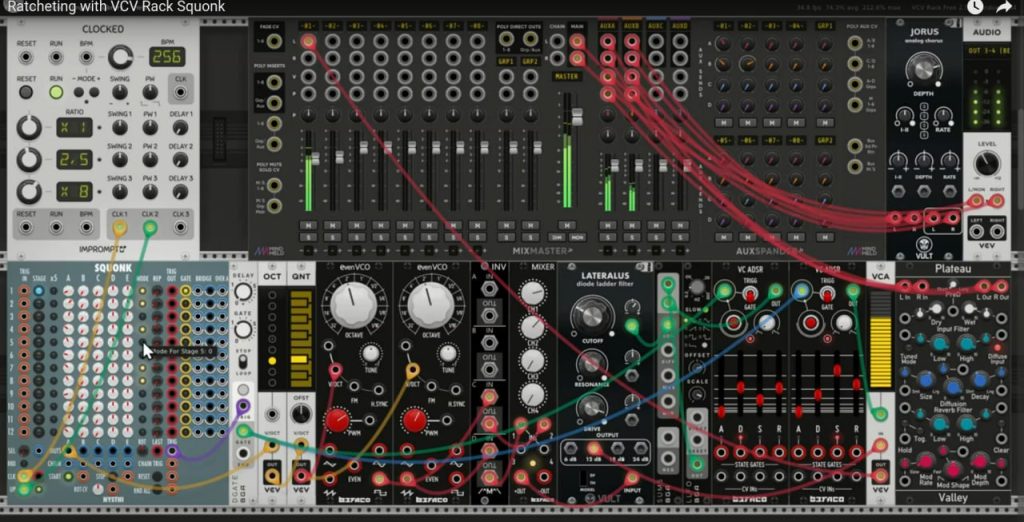Click the Lateralus RESONANCE knob
The width and height of the screenshot is (1024, 522).
592,363
